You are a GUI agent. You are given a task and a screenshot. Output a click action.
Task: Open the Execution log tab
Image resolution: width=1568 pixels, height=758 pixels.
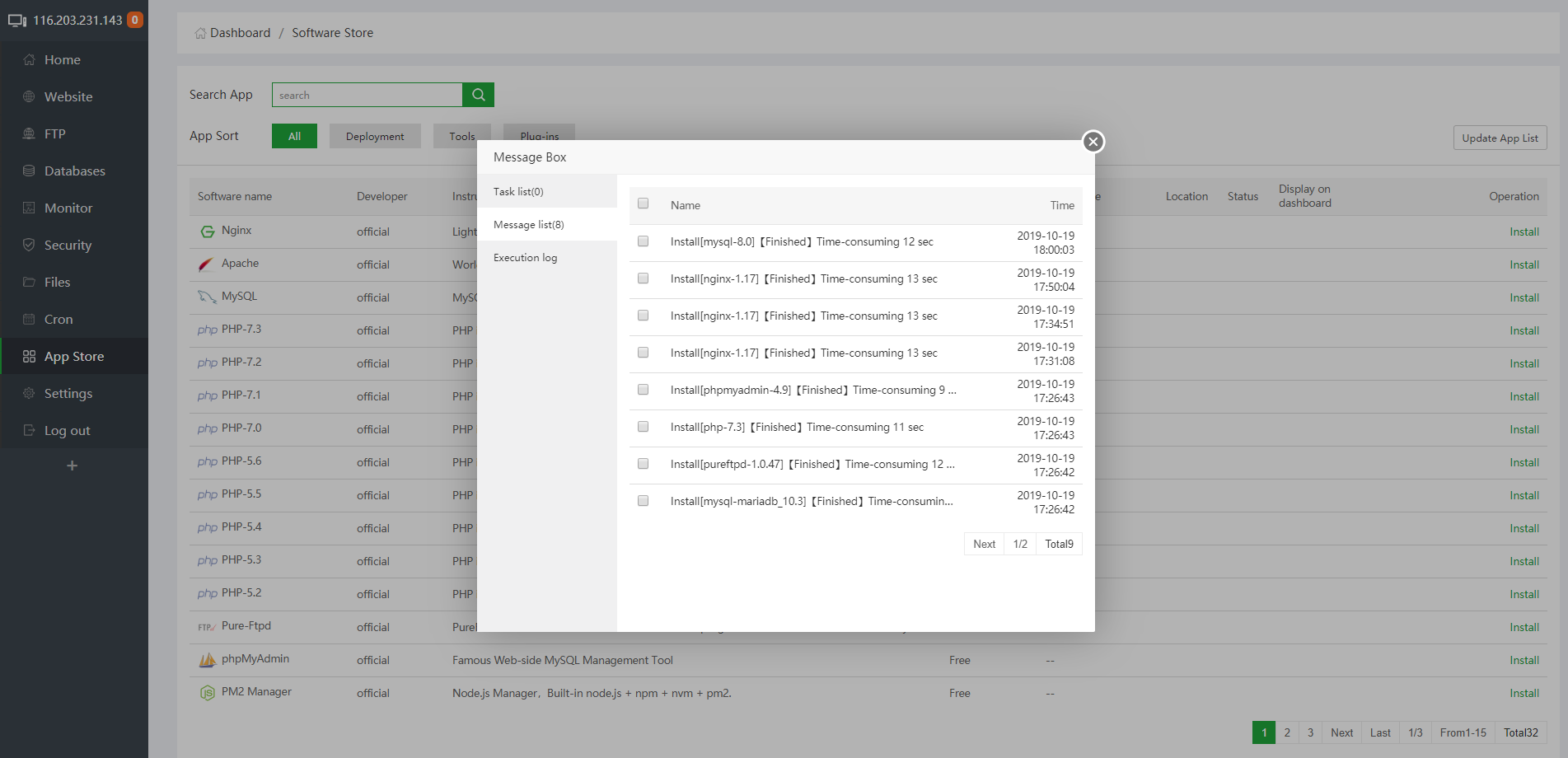coord(547,257)
